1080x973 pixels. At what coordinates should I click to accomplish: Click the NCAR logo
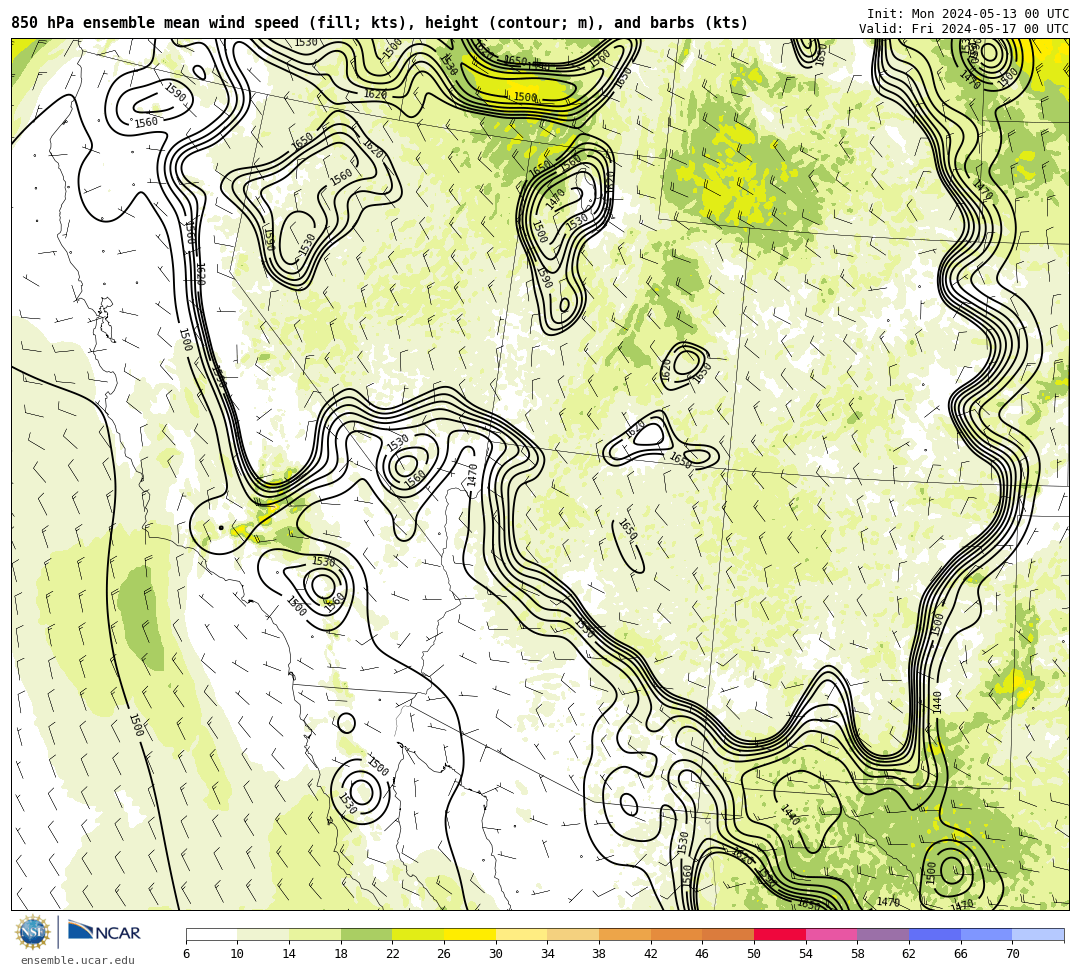pos(104,932)
